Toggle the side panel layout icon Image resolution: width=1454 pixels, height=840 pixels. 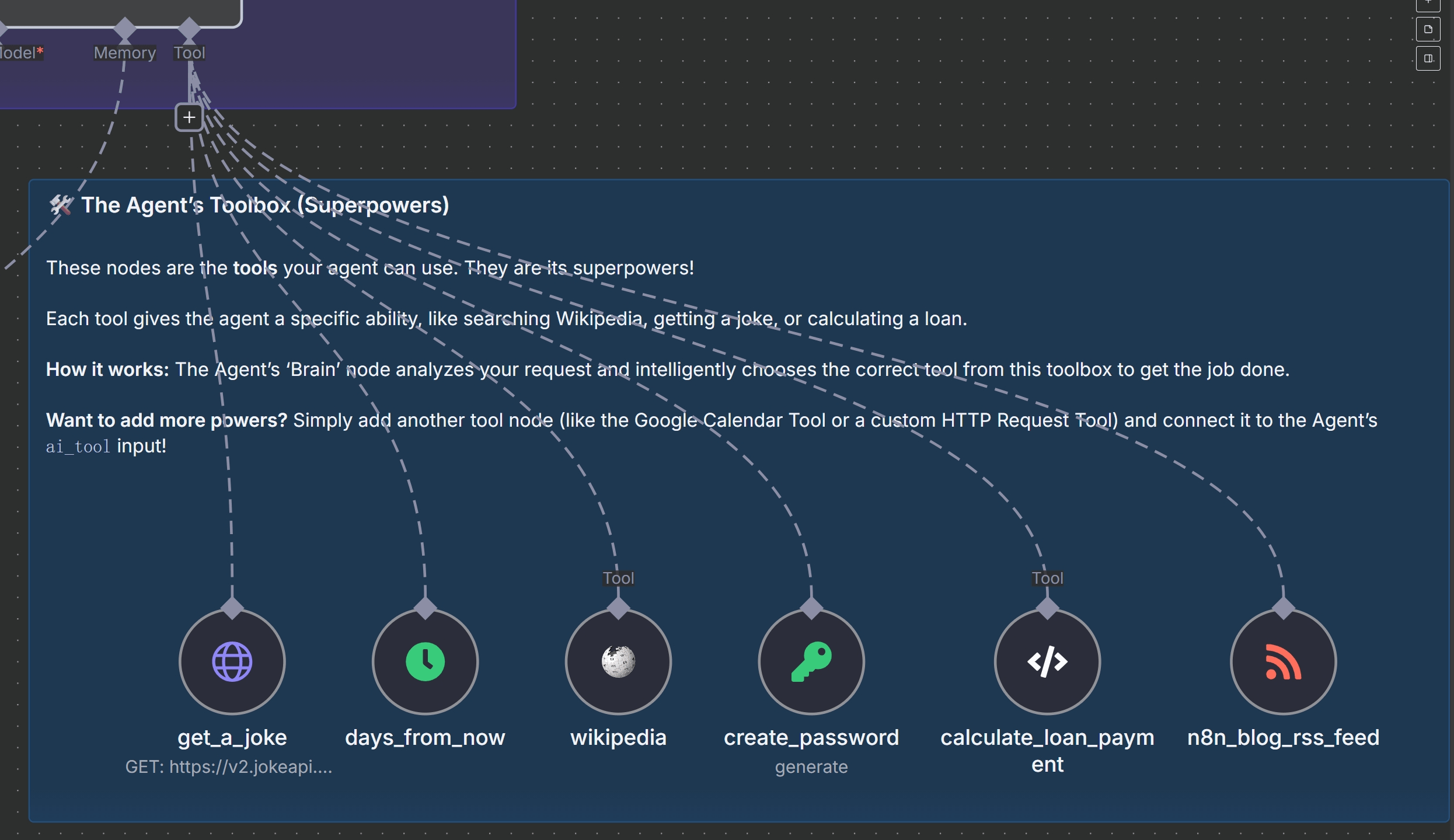[1428, 58]
